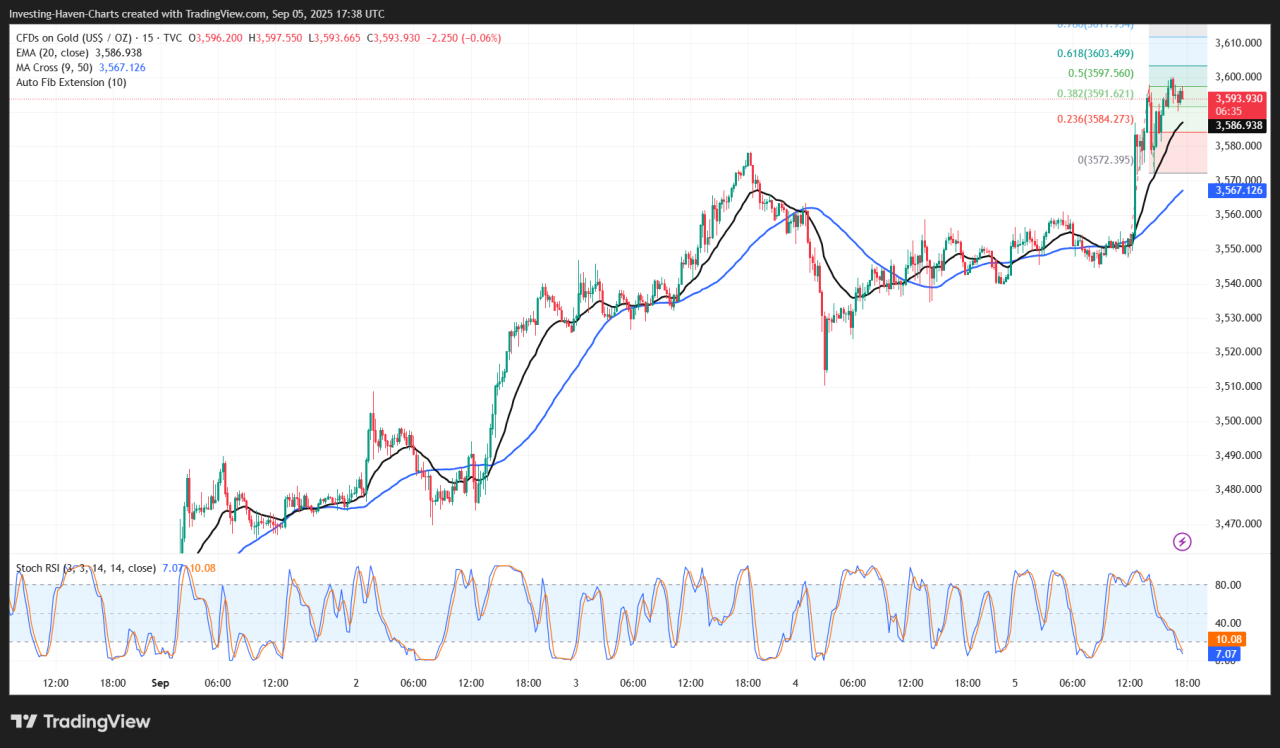This screenshot has height=748, width=1280.
Task: Click the black 3,586.938 EMA axis label
Action: click(1238, 126)
